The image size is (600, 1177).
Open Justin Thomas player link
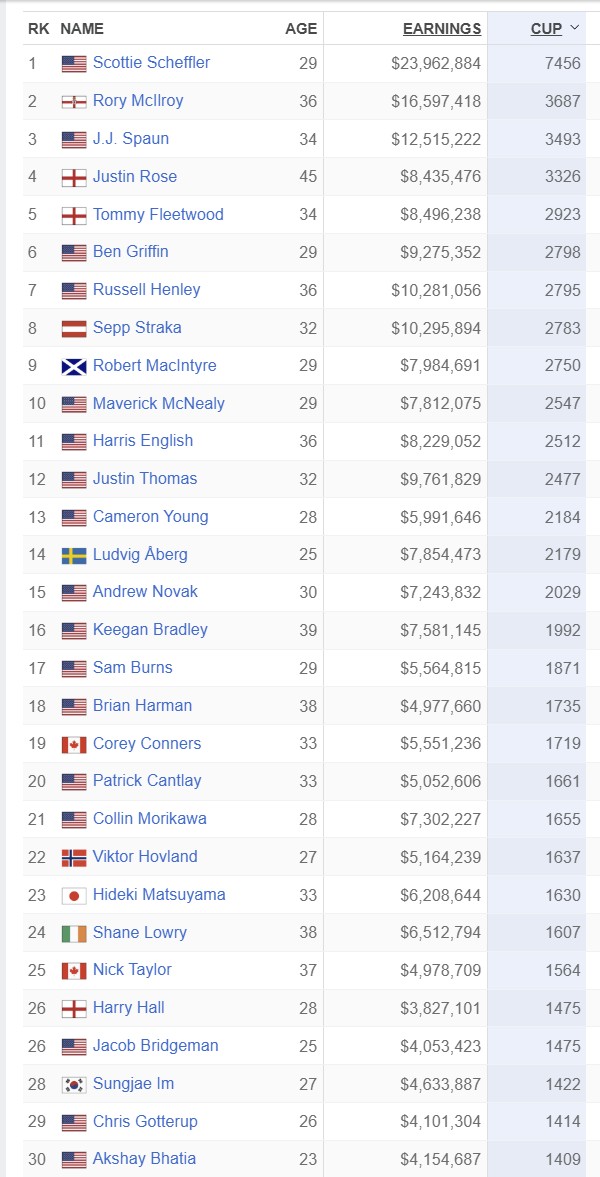coord(145,478)
